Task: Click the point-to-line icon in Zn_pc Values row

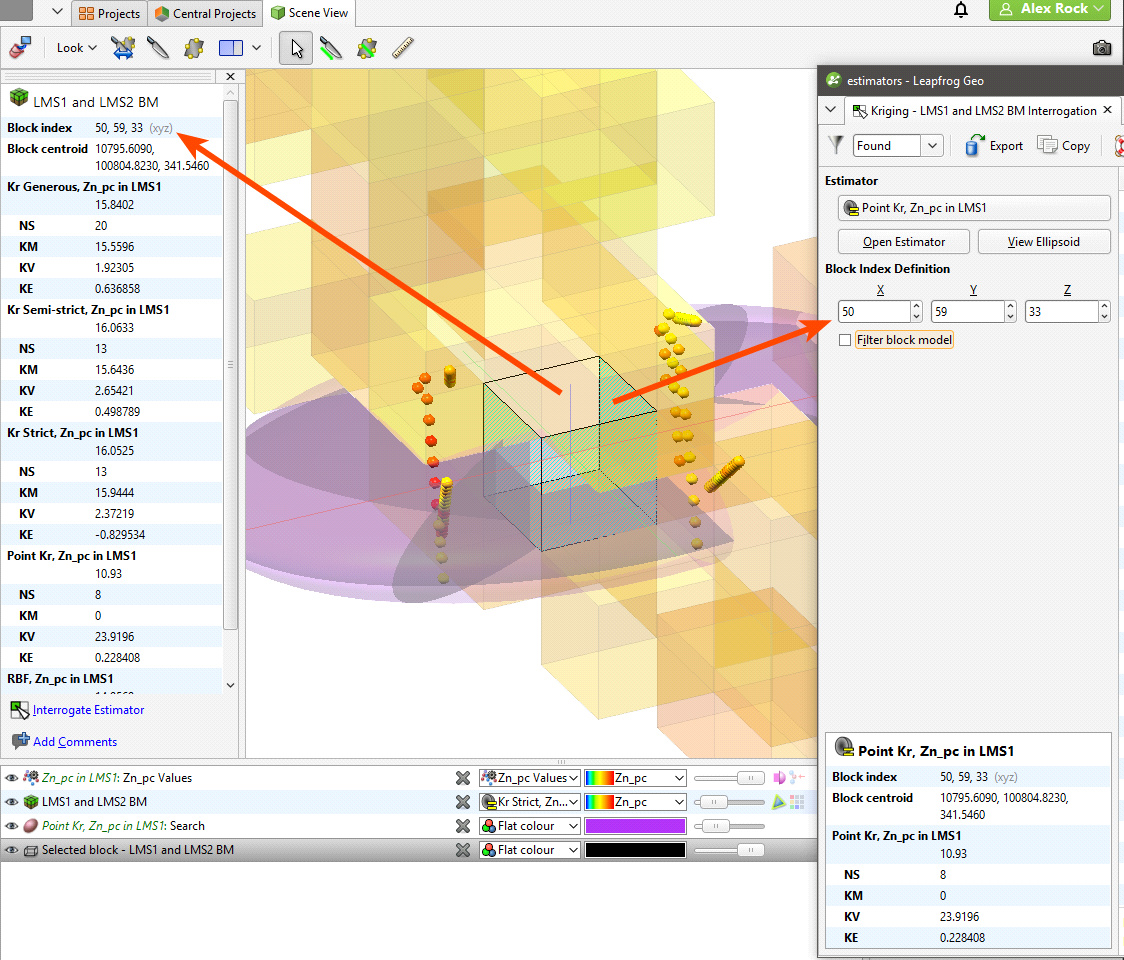Action: (796, 778)
